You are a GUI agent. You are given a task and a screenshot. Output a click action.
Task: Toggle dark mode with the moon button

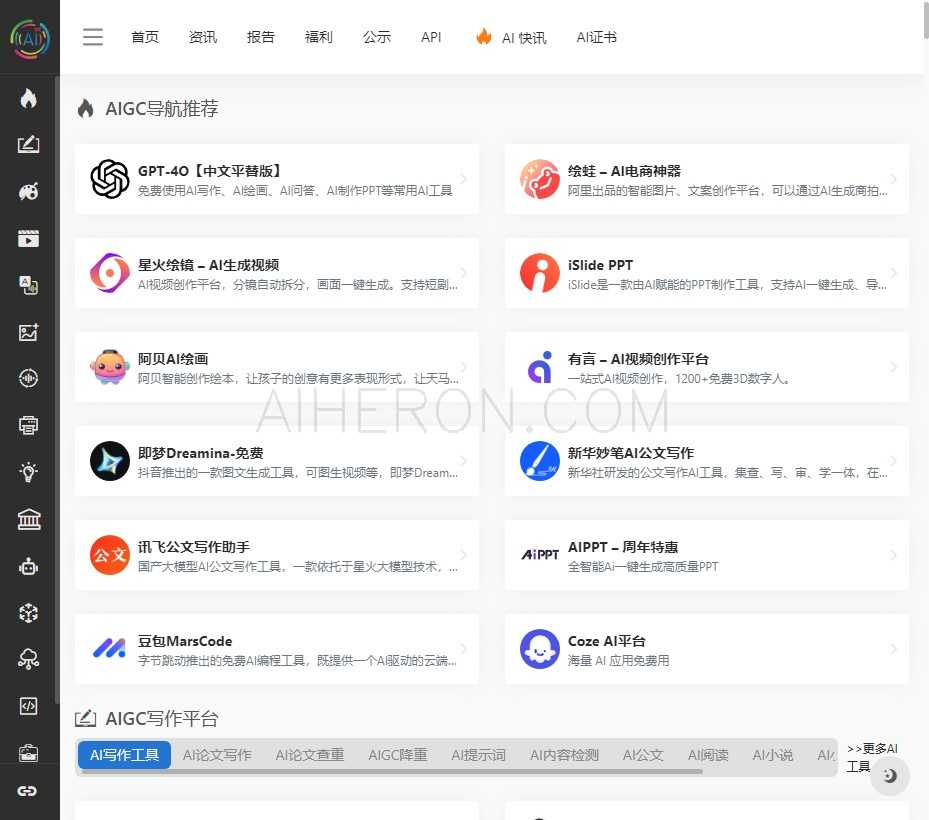click(x=890, y=776)
